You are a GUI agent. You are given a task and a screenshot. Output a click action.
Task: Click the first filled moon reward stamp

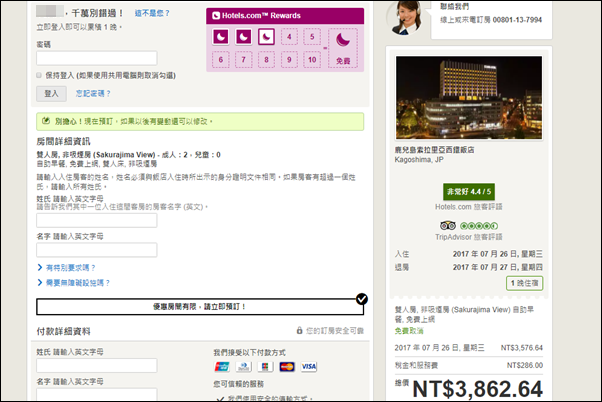(x=221, y=37)
